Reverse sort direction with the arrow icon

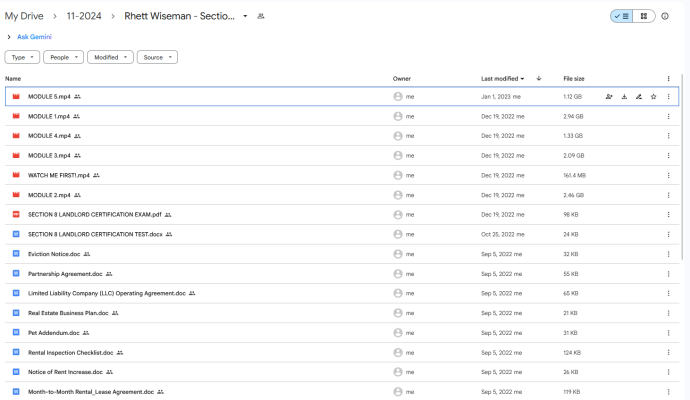[539, 78]
